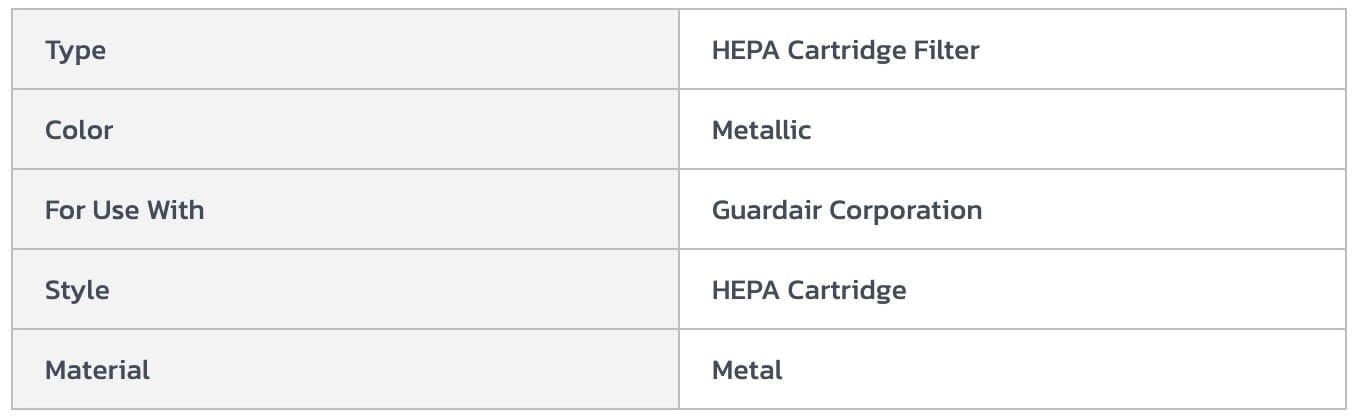The width and height of the screenshot is (1360, 420).
Task: Select the Metal material value
Action: click(747, 370)
